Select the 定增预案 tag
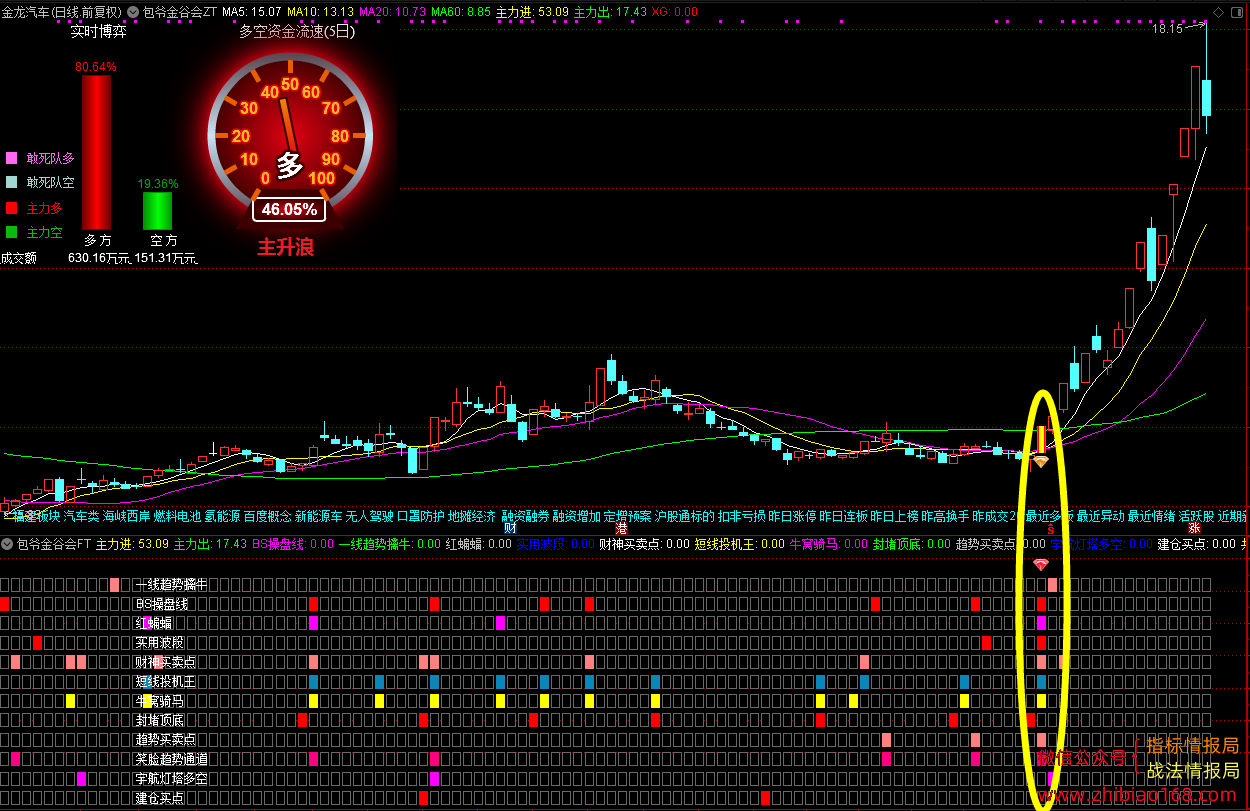 click(x=627, y=517)
